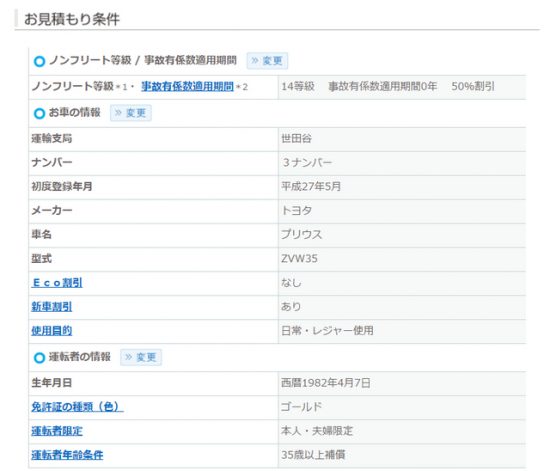
Task: Select the value 35歳以上補償
Action: click(x=313, y=455)
